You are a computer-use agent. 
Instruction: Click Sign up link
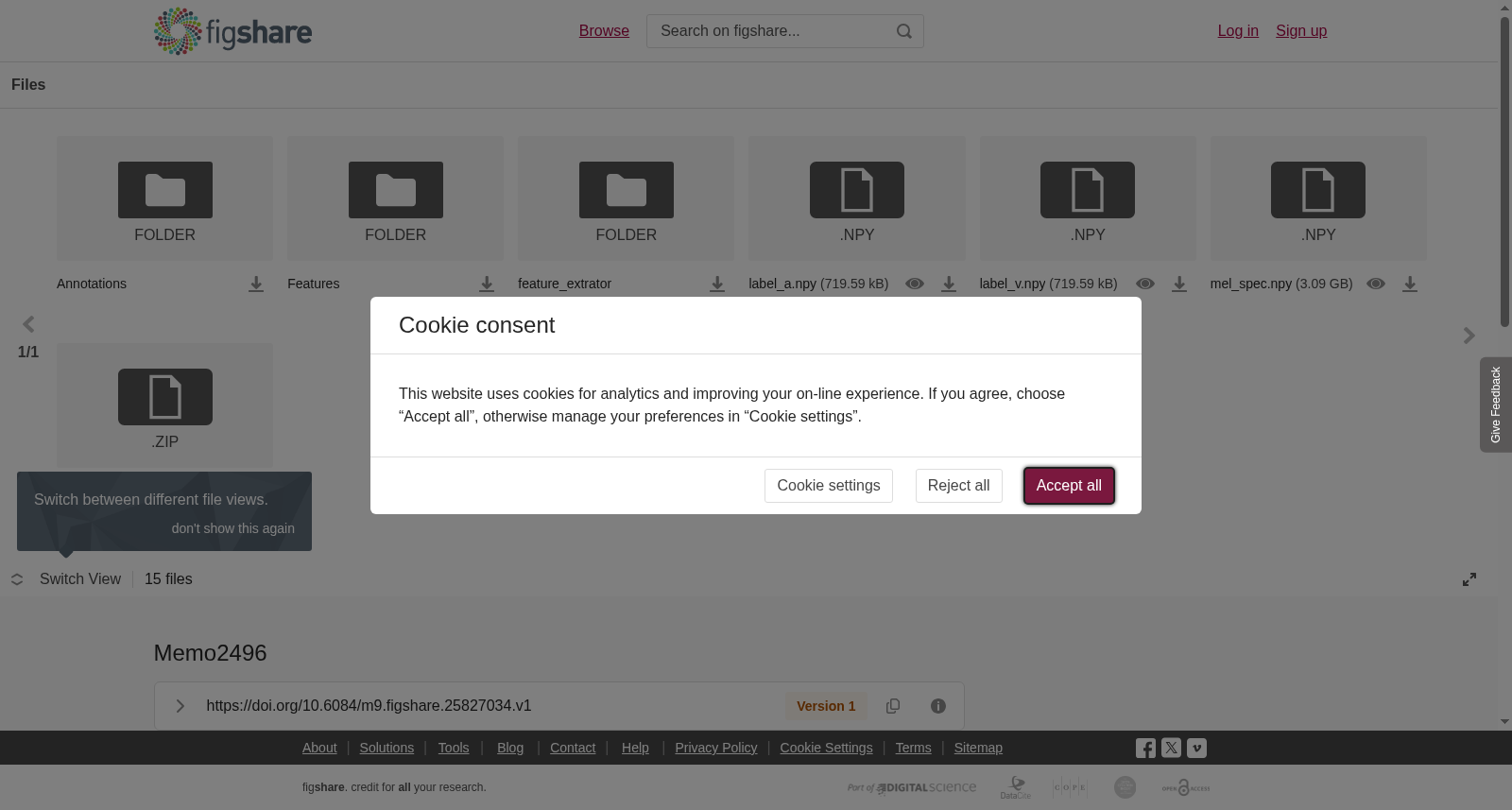[x=1301, y=31]
